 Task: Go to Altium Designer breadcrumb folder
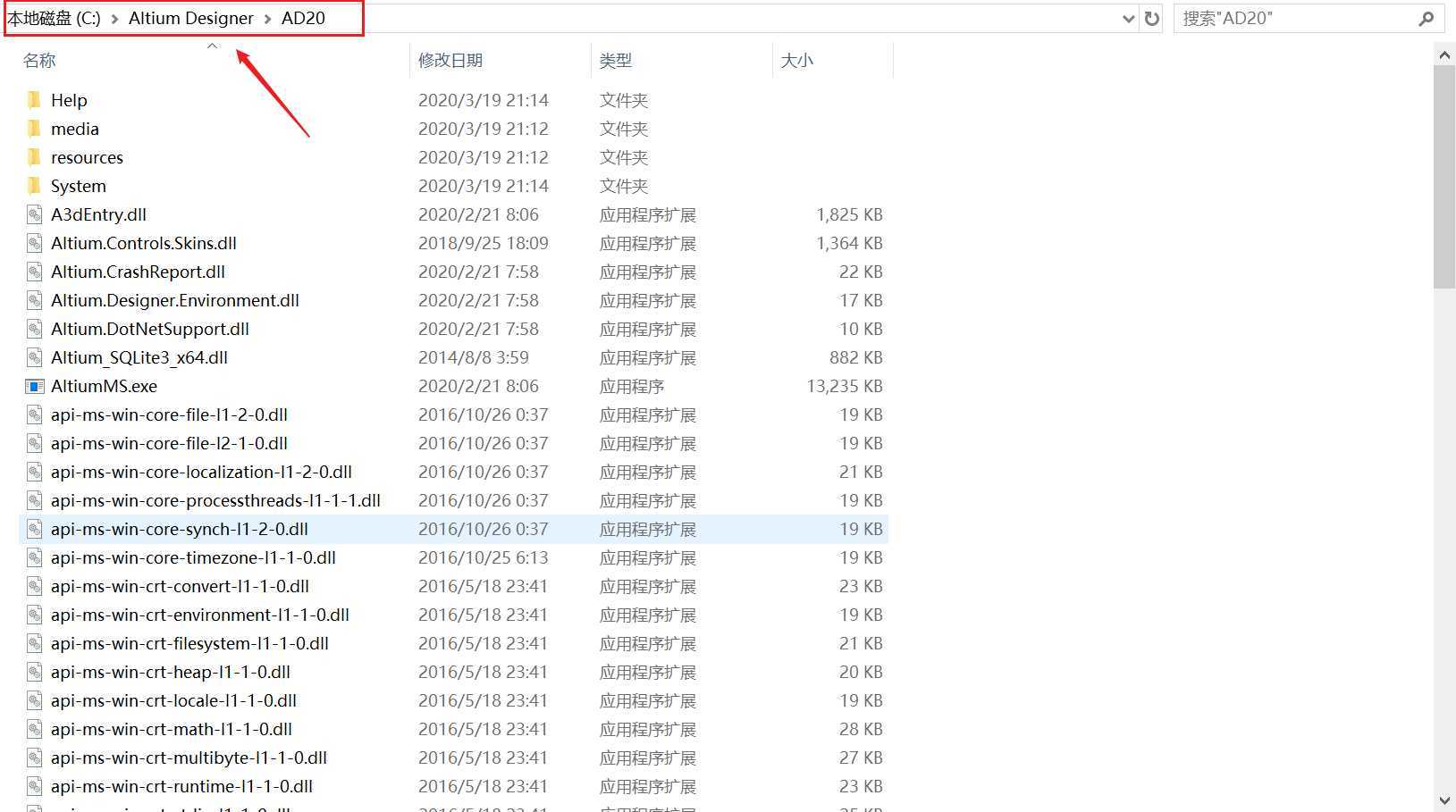191,18
